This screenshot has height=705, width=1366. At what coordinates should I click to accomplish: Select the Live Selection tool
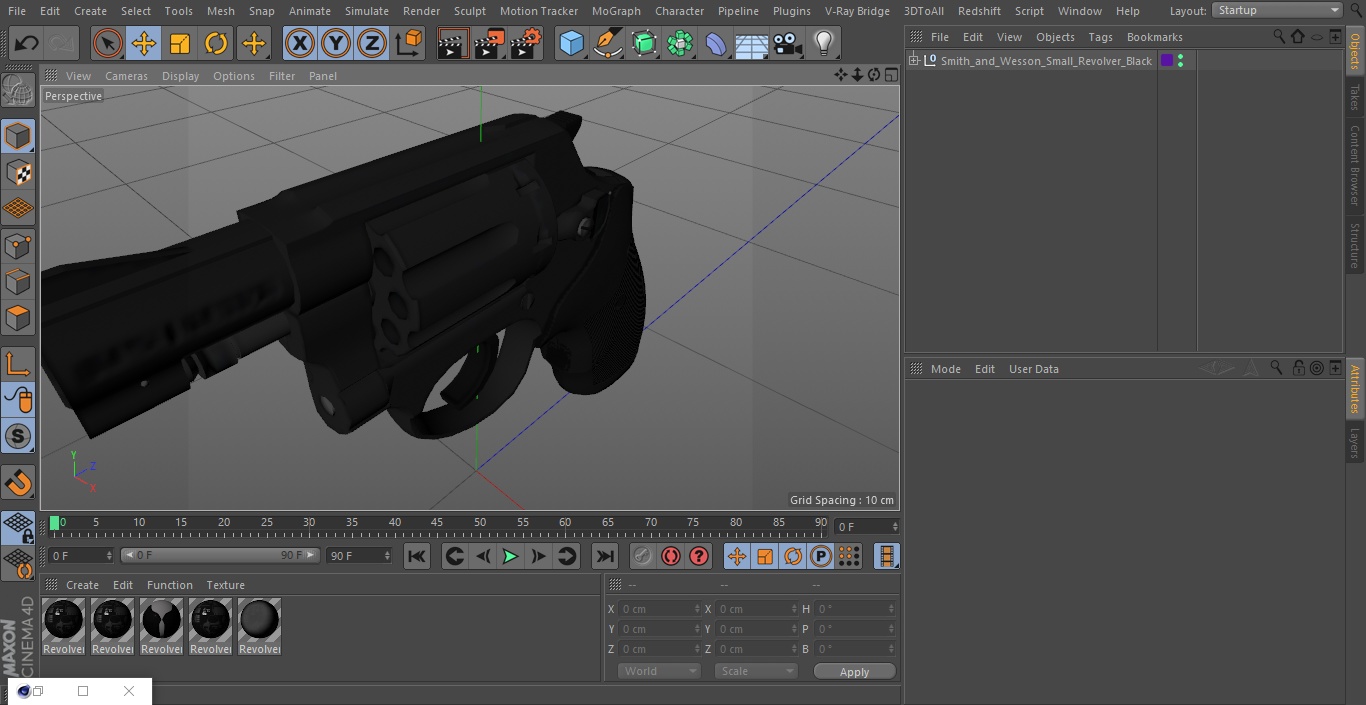pyautogui.click(x=108, y=44)
